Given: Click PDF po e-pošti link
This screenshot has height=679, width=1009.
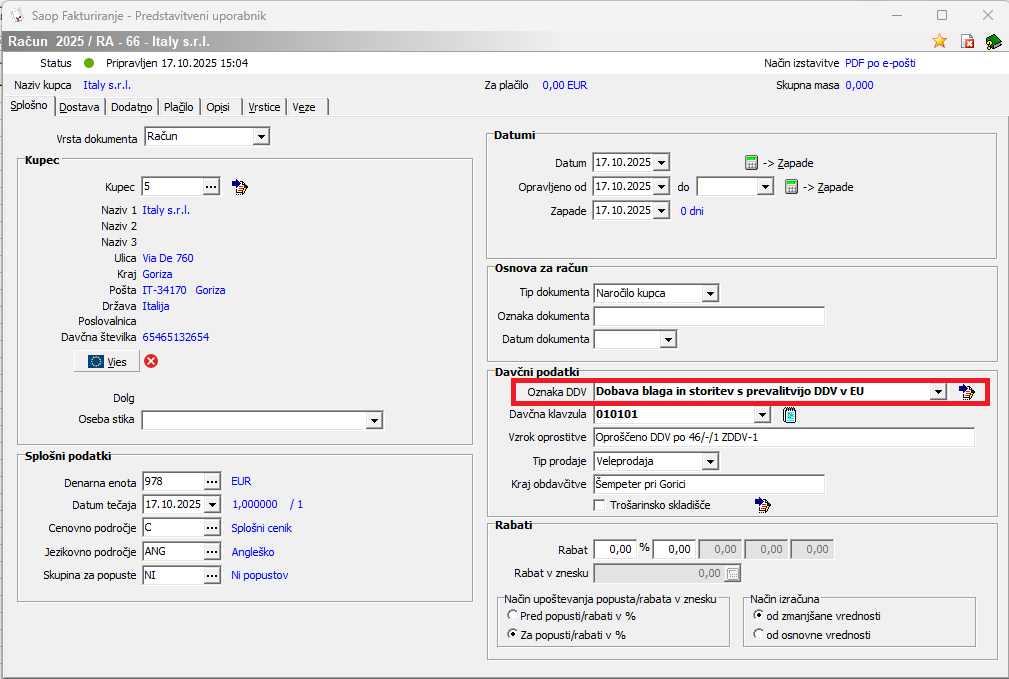Looking at the screenshot, I should tap(880, 63).
